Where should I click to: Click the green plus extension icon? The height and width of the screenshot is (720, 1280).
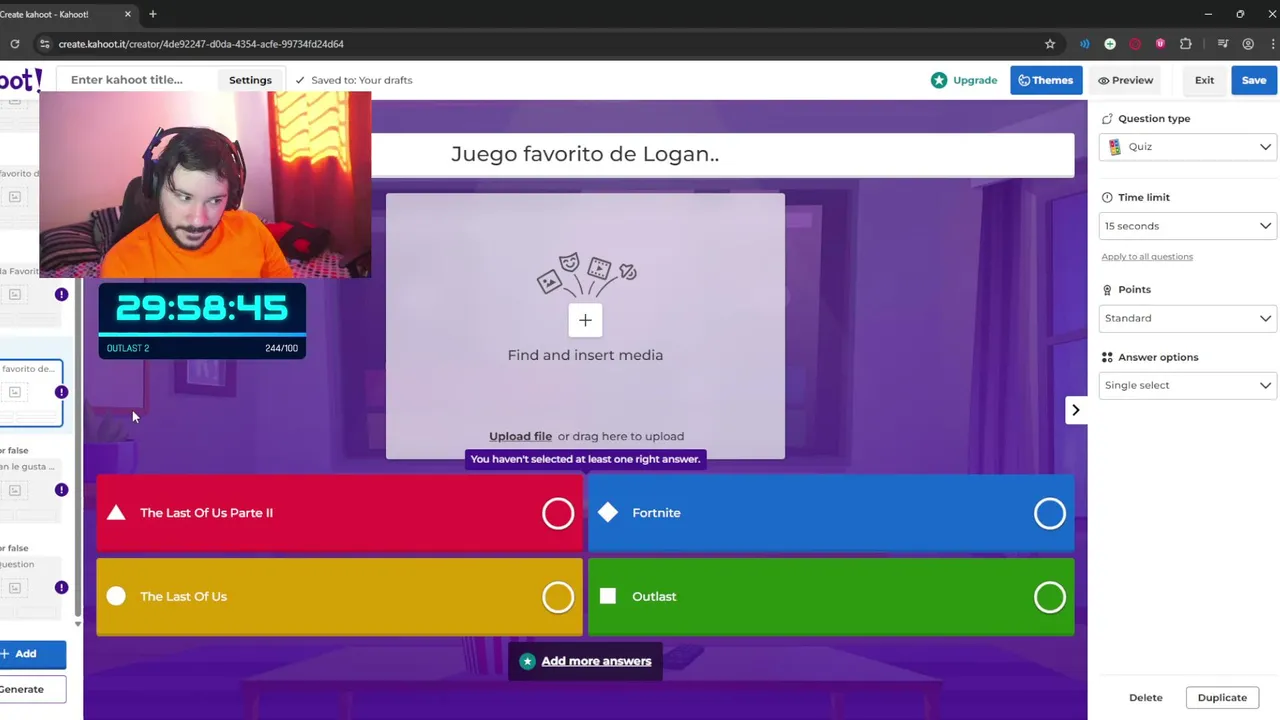pyautogui.click(x=1110, y=44)
